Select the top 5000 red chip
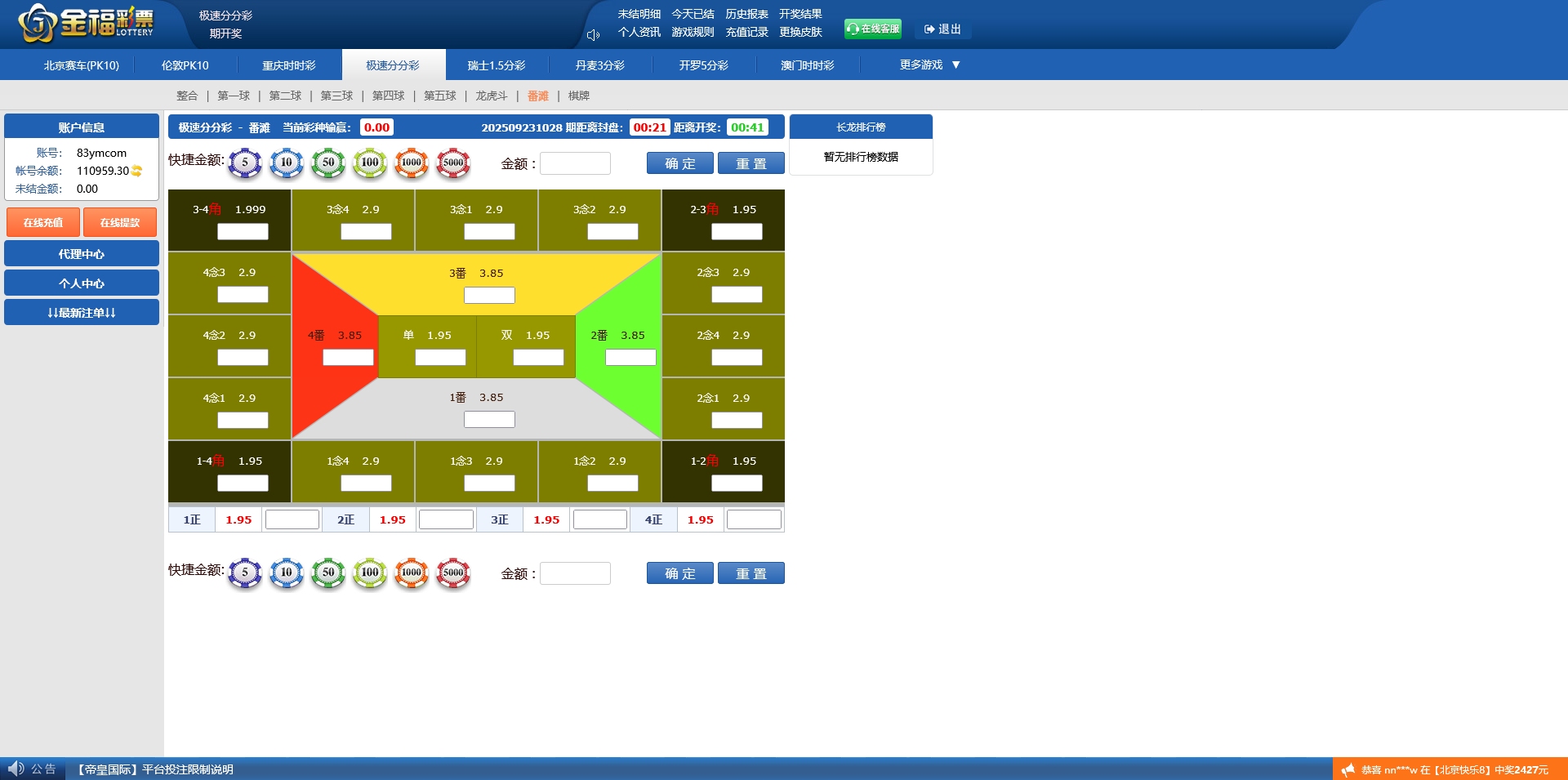1568x780 pixels. click(453, 163)
